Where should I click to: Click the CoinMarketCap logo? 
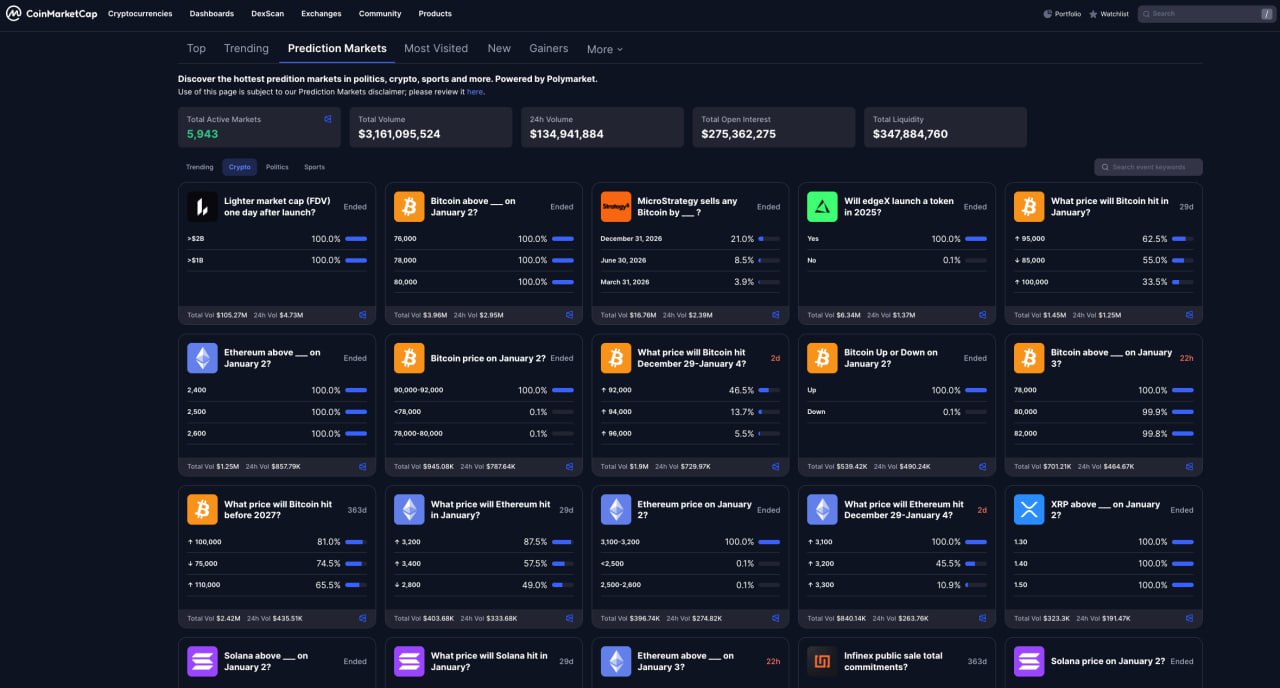(x=52, y=14)
